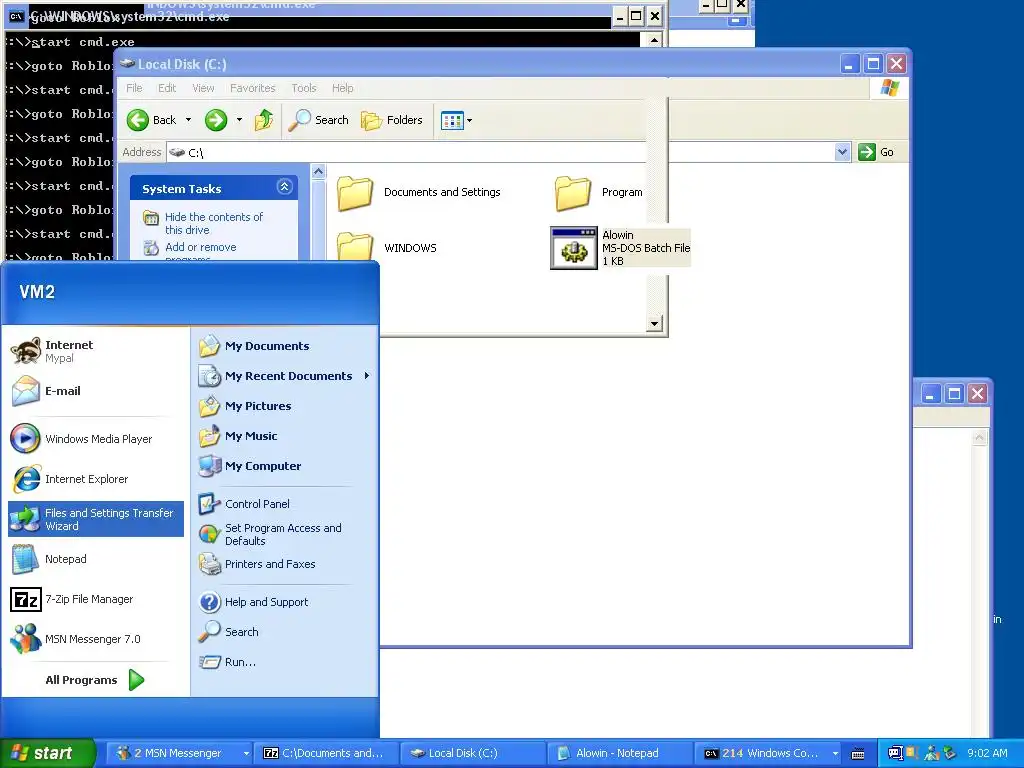Image resolution: width=1024 pixels, height=768 pixels.
Task: Open Views dropdown in Explorer toolbar
Action: click(456, 120)
